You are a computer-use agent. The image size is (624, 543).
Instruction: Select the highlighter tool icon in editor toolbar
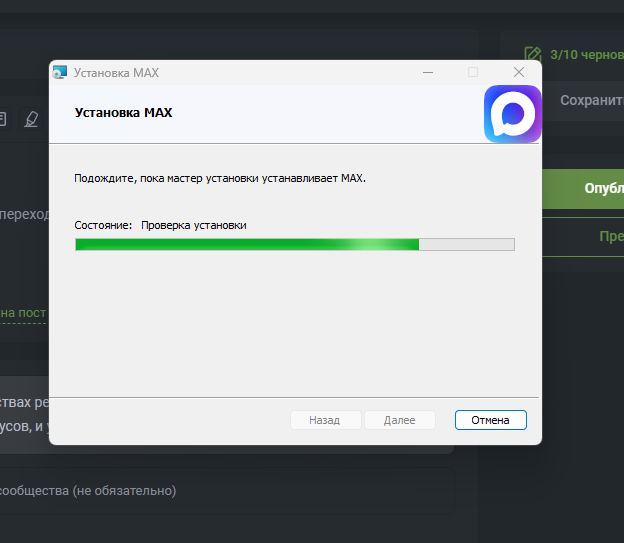[x=31, y=119]
